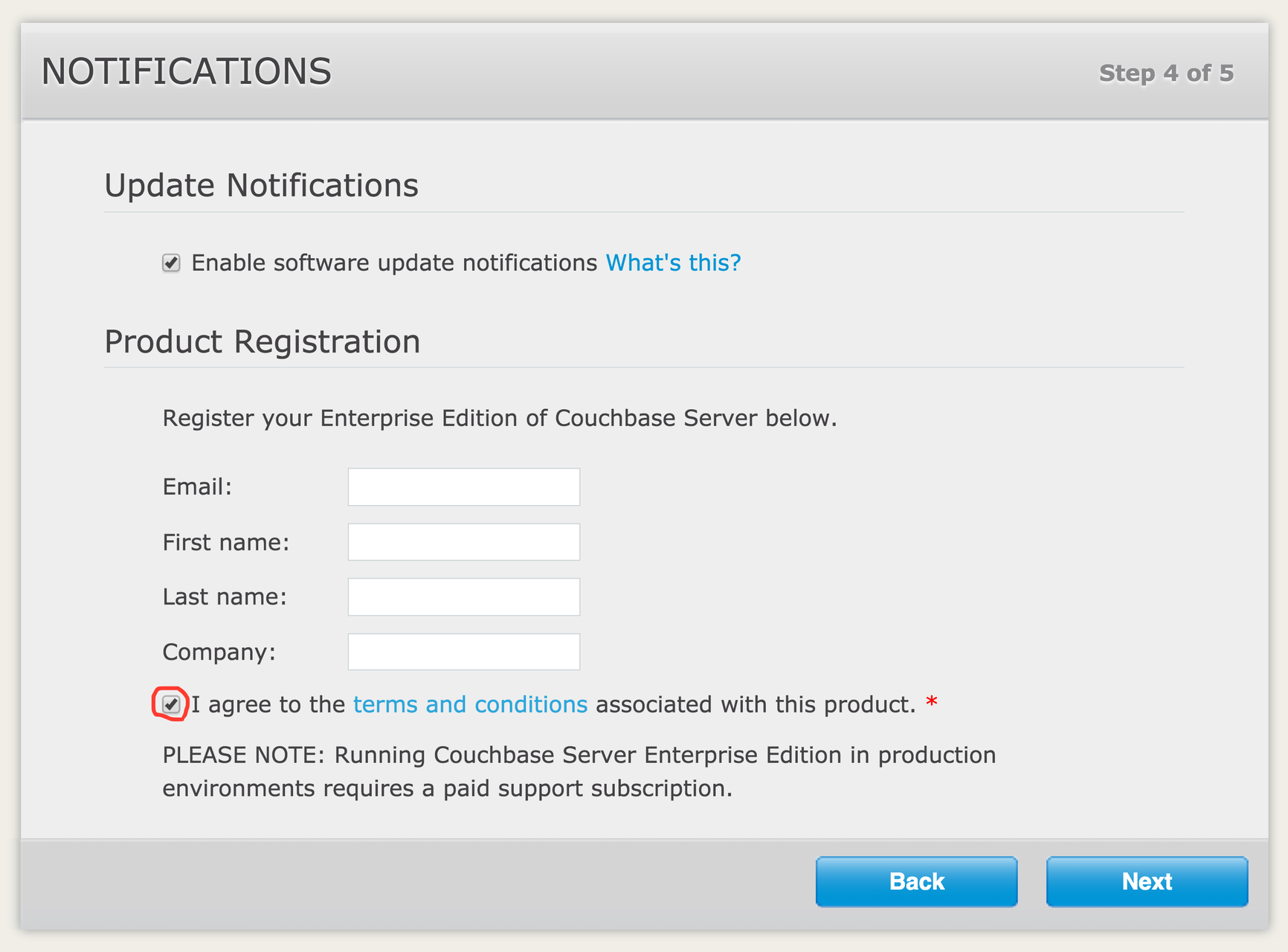
Task: Click the Product Registration heading
Action: (263, 342)
